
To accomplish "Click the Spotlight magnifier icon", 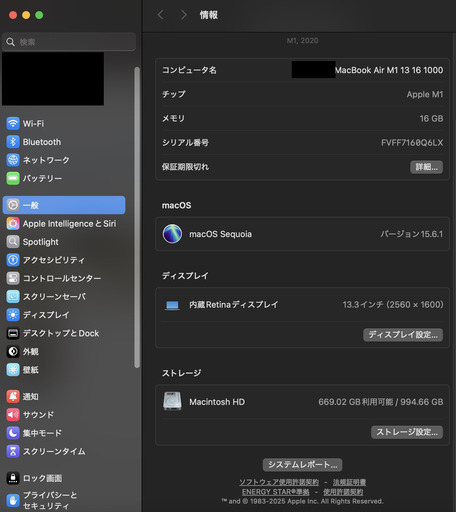I will pos(13,242).
